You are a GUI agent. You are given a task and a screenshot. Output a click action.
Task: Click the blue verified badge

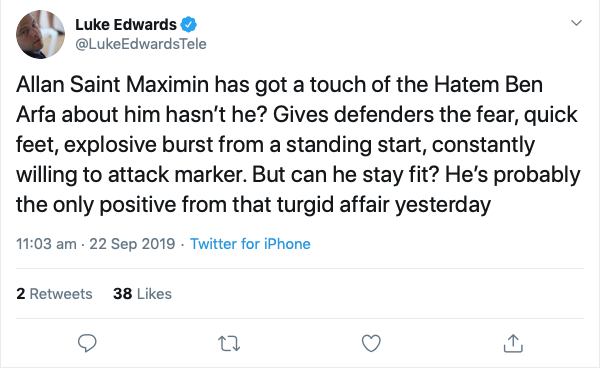tap(189, 25)
